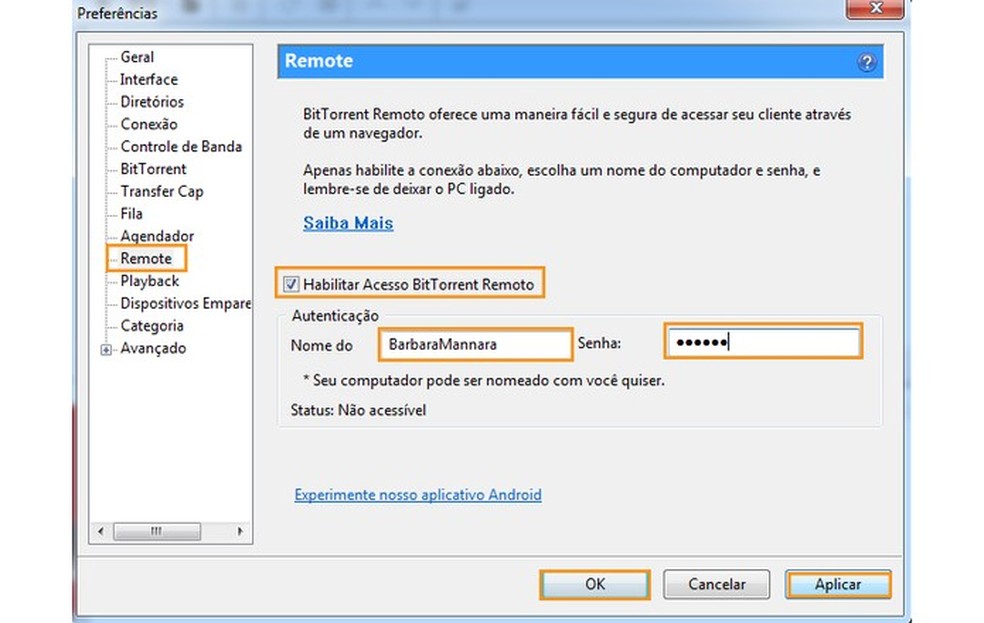Click the help question mark icon
The image size is (984, 623).
[866, 61]
